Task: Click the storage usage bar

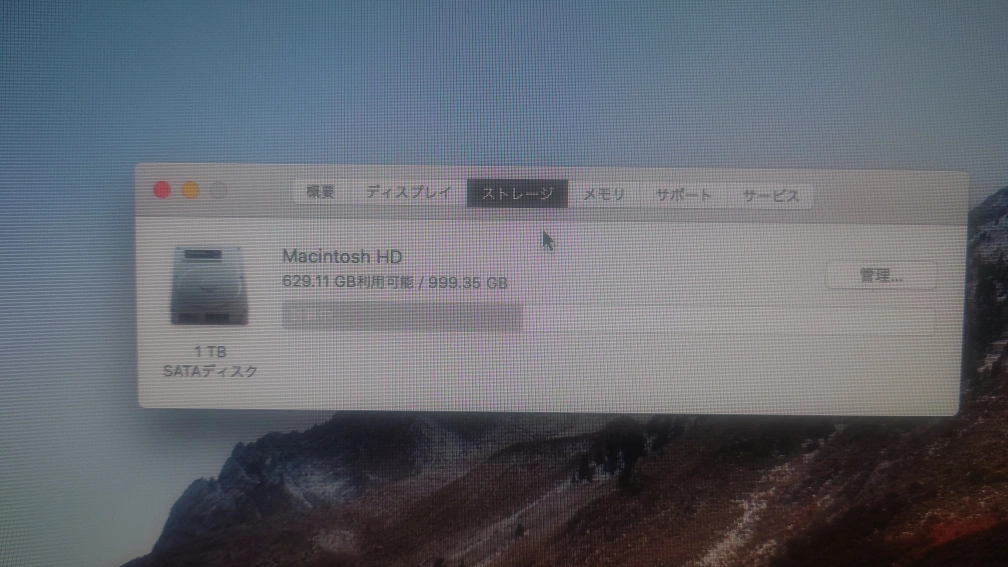Action: pos(608,318)
